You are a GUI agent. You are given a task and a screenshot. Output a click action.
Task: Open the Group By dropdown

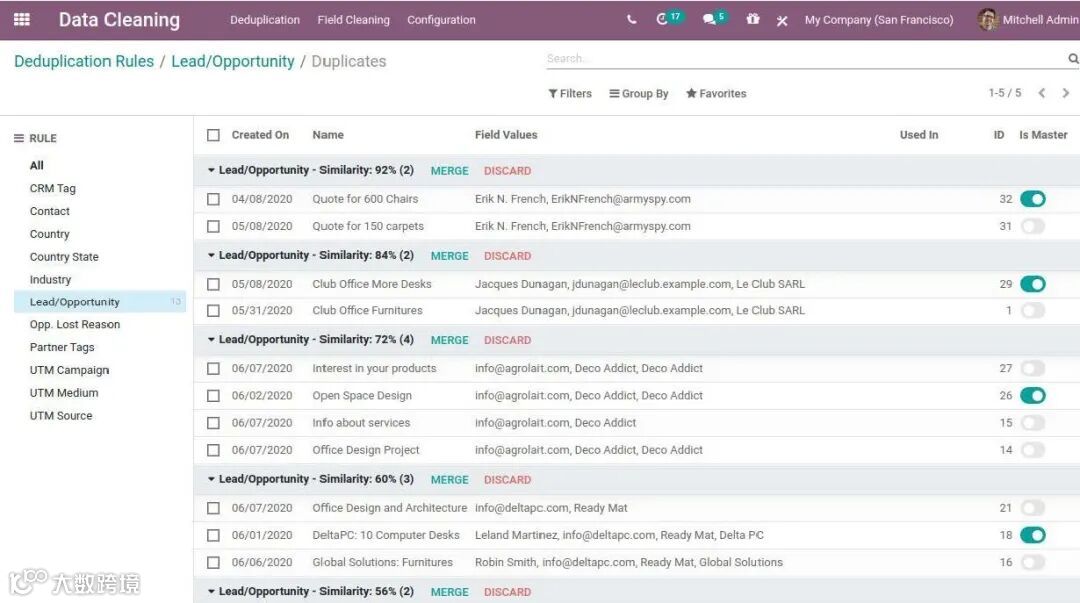pyautogui.click(x=638, y=94)
